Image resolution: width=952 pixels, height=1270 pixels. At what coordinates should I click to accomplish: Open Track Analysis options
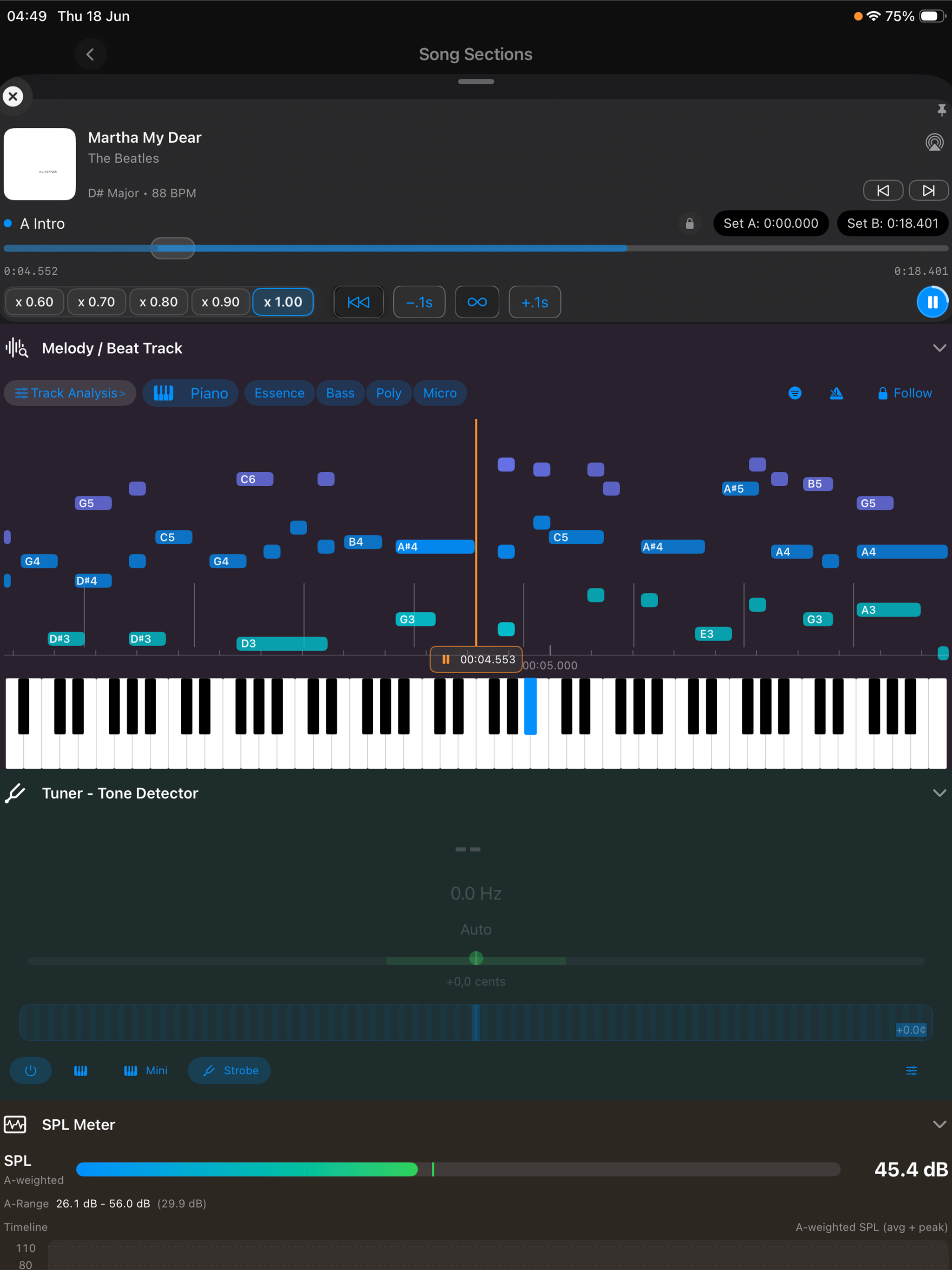coord(70,393)
